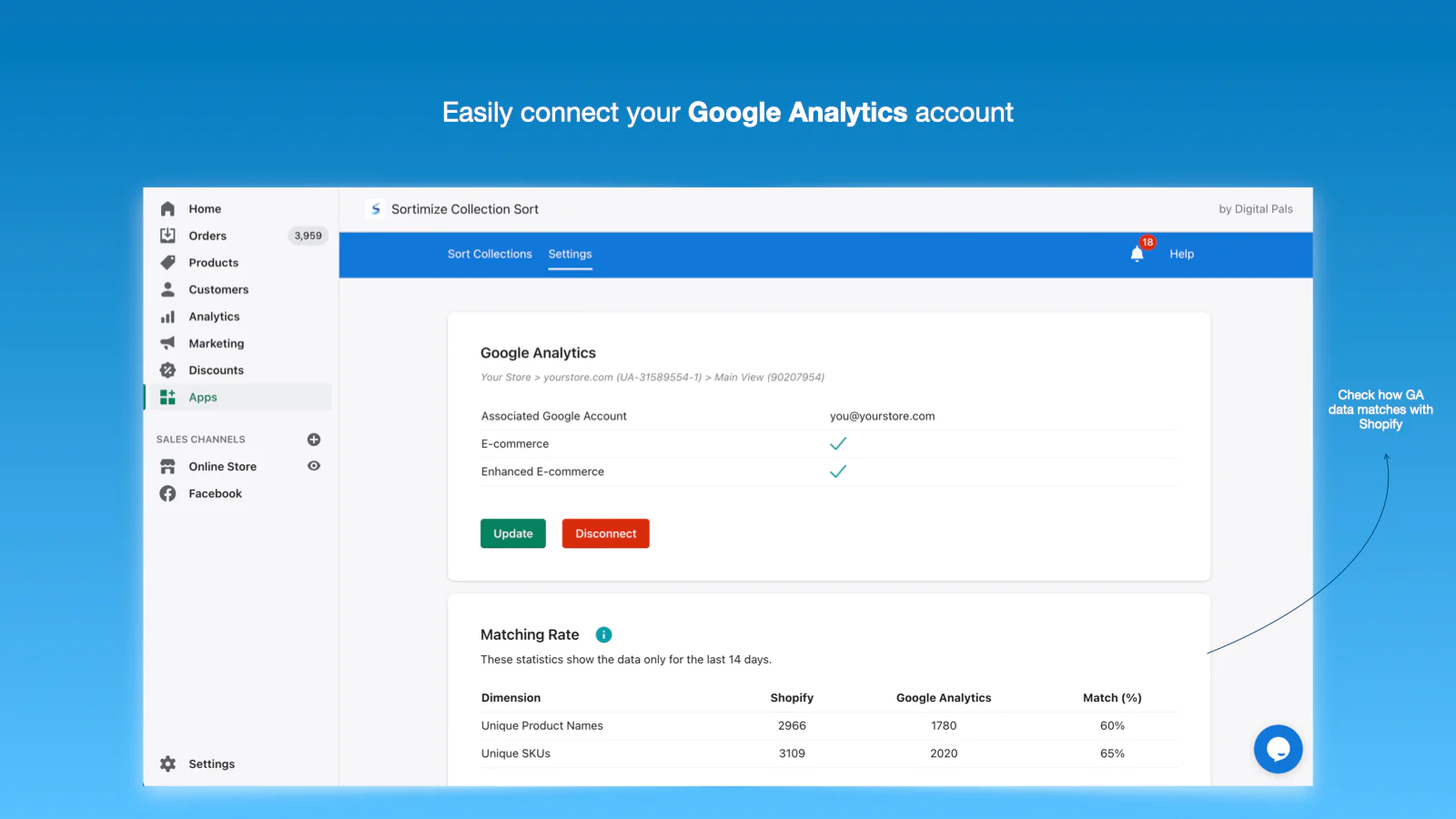Click the Facebook logo icon
Image resolution: width=1456 pixels, height=819 pixels.
pos(167,493)
